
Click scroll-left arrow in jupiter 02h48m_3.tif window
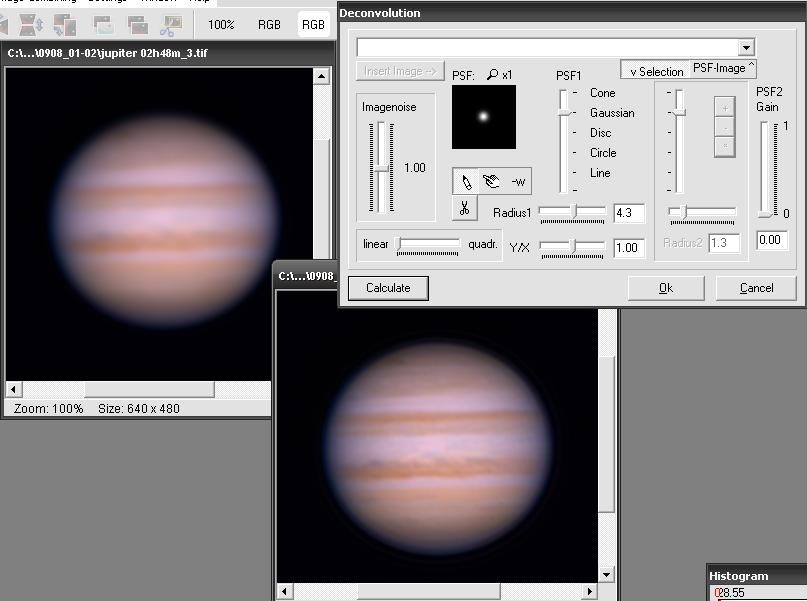[x=14, y=389]
